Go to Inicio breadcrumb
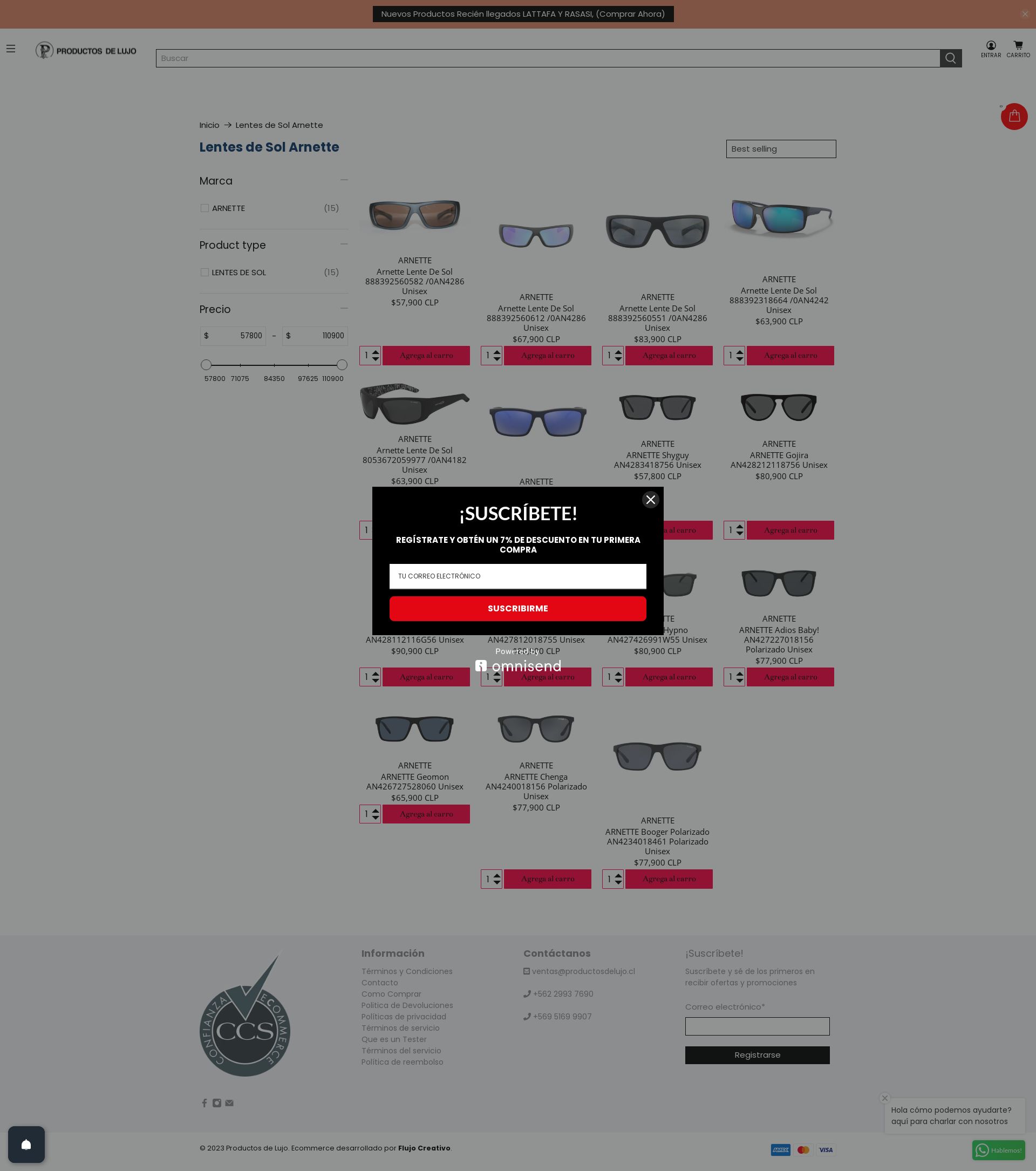Viewport: 1036px width, 1171px height. [x=209, y=125]
